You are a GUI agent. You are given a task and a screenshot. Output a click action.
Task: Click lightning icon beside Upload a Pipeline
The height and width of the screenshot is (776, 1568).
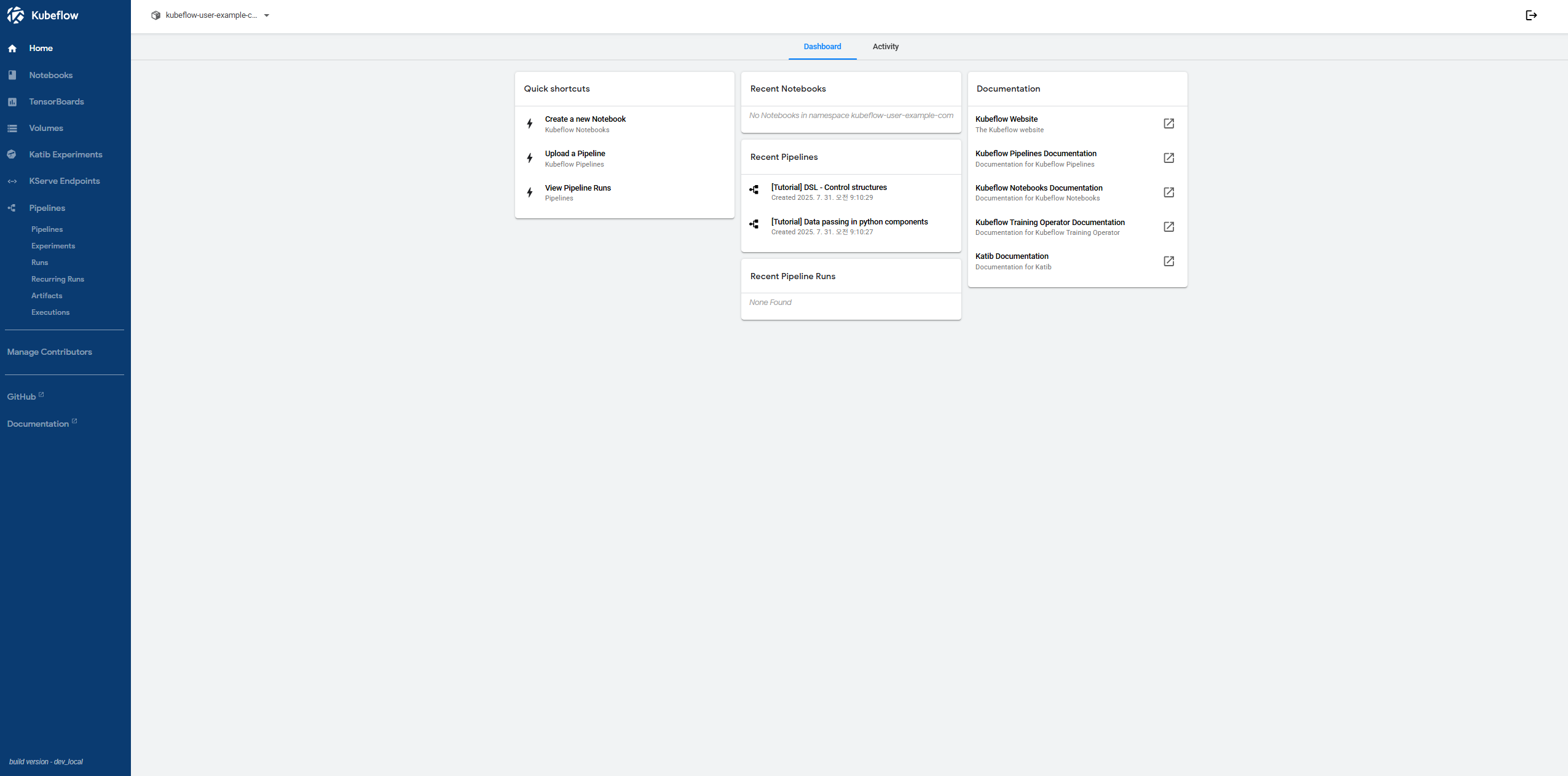(x=529, y=158)
